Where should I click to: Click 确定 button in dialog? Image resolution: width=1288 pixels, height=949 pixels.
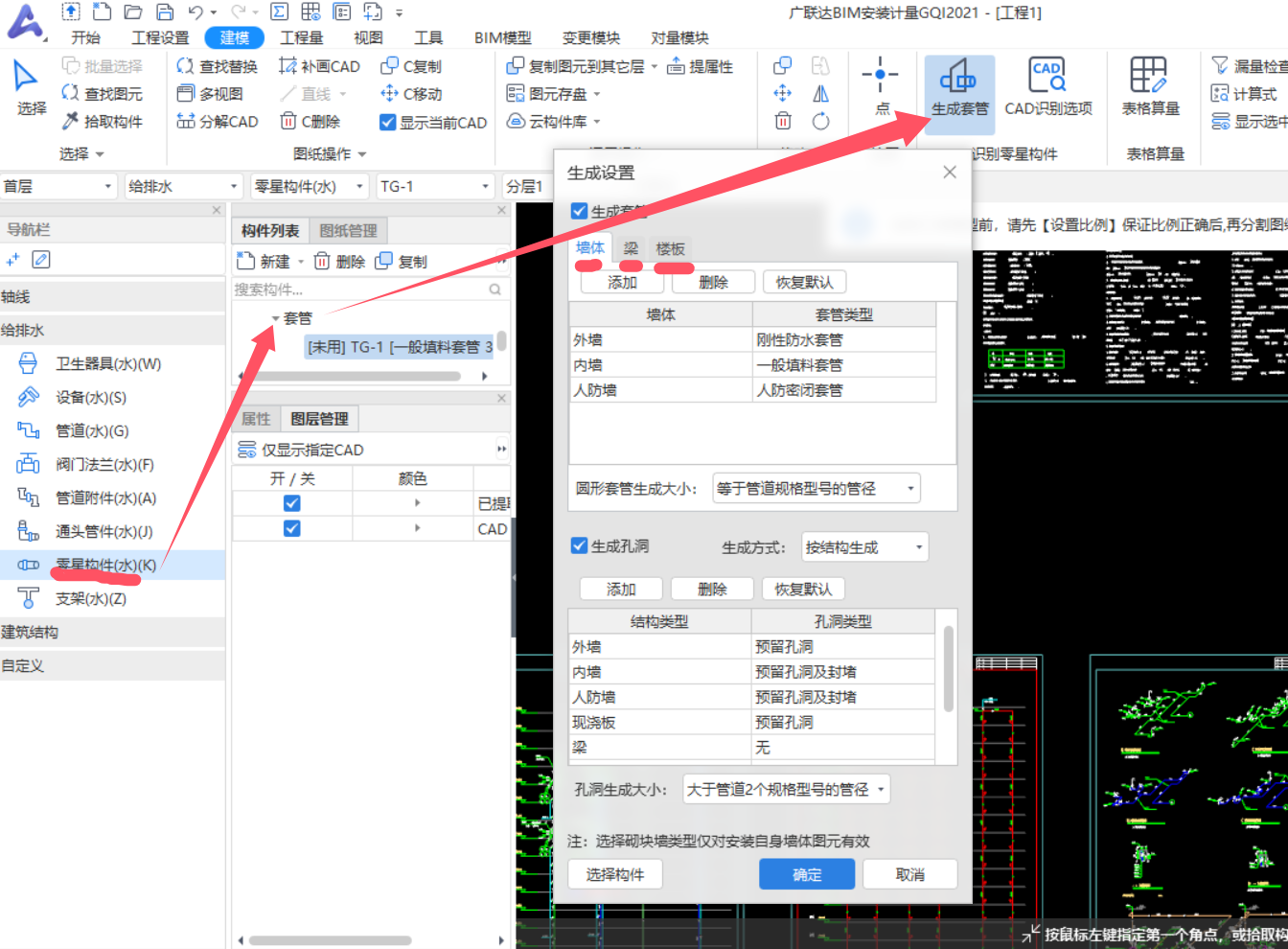[x=807, y=874]
